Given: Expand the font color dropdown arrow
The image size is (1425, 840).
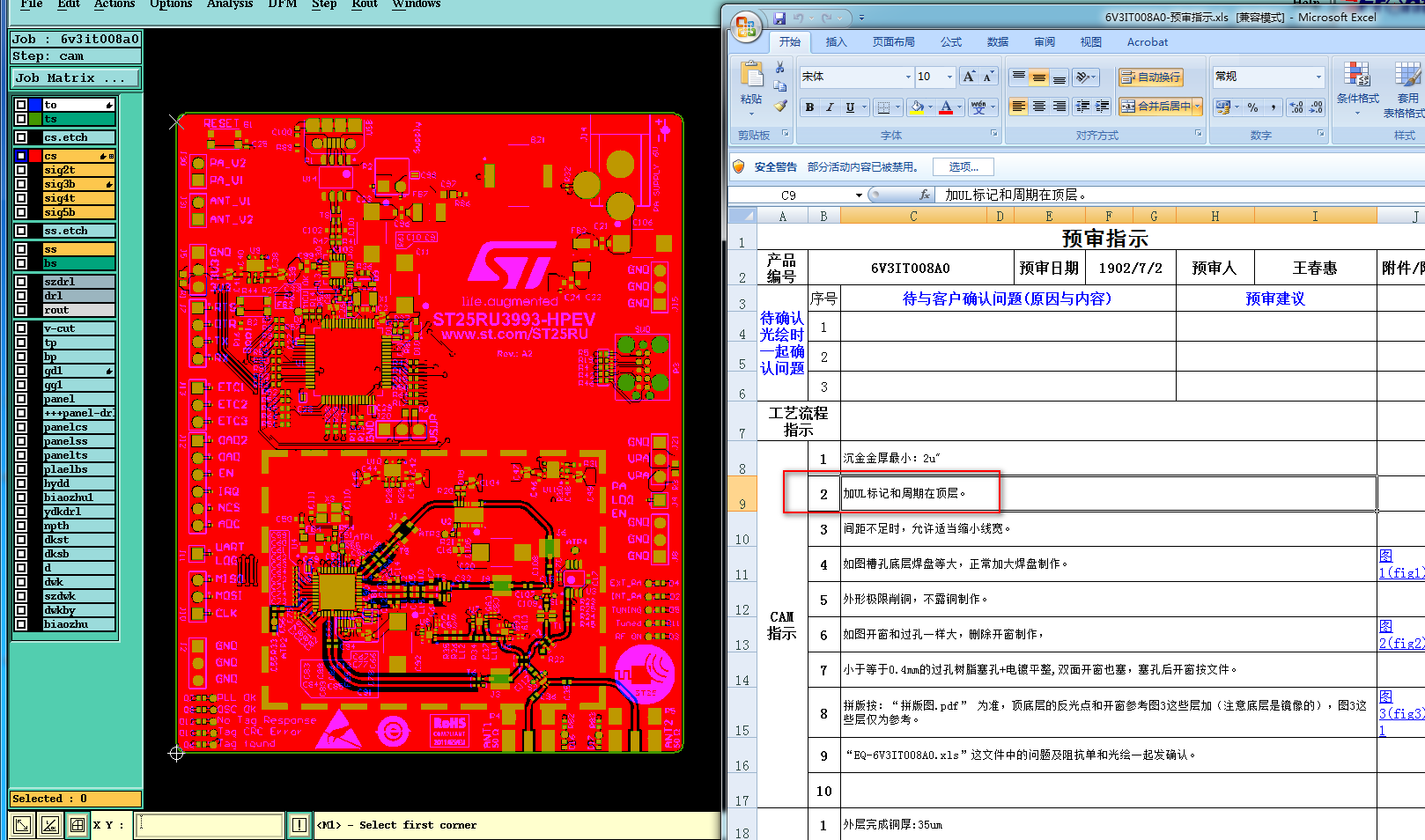Looking at the screenshot, I should pyautogui.click(x=959, y=107).
